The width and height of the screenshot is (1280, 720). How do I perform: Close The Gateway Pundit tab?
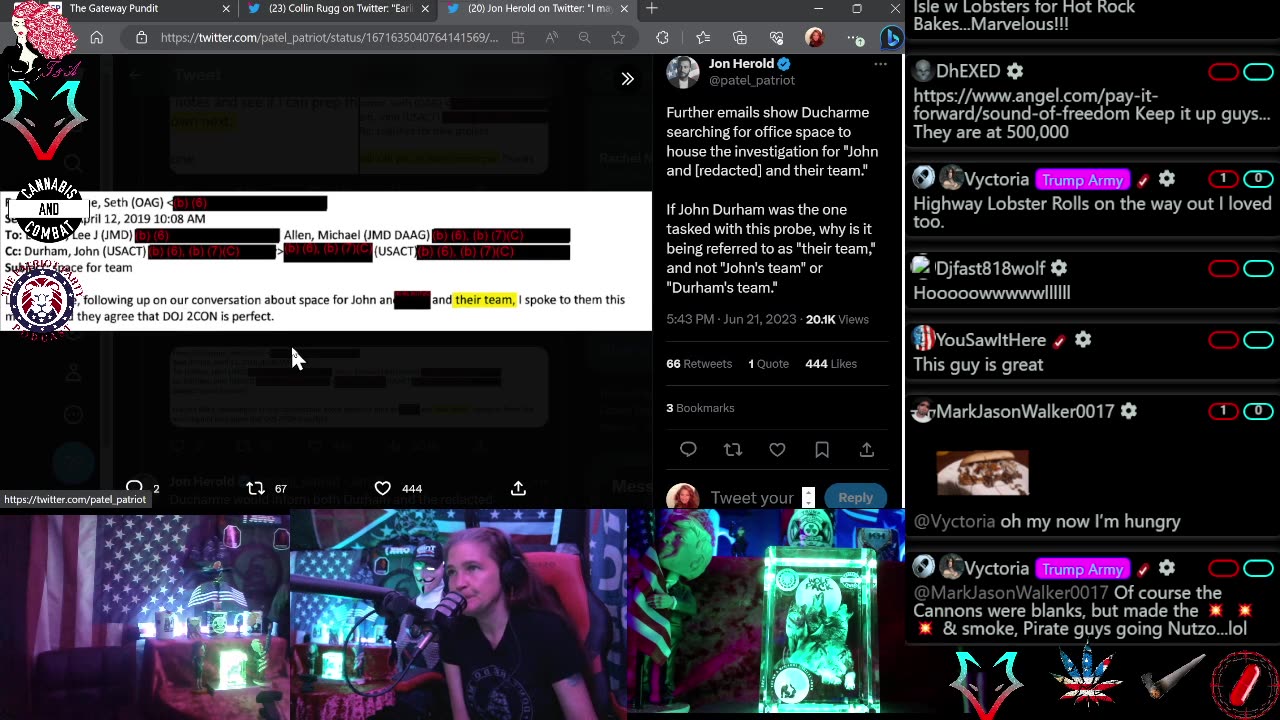click(x=226, y=9)
